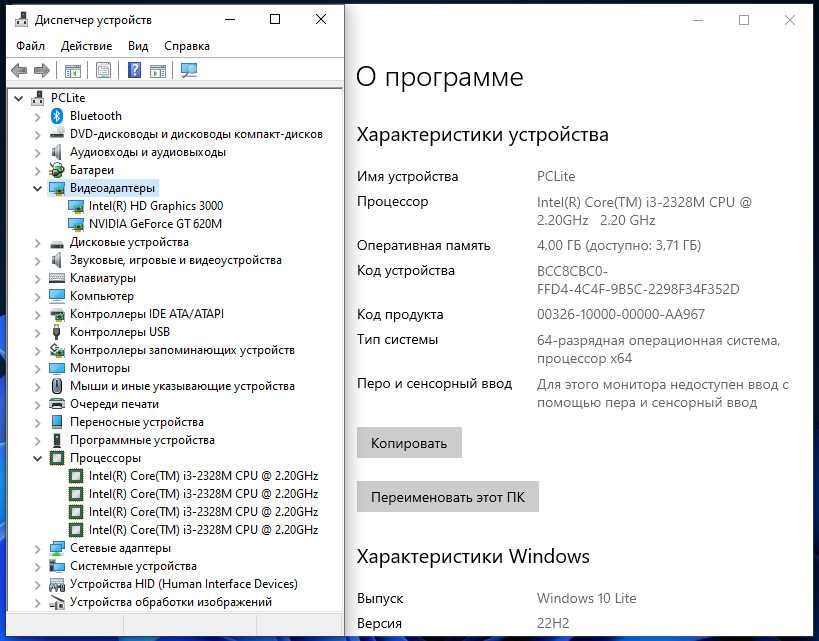Open the Вид menu
This screenshot has width=819, height=641.
tap(138, 46)
